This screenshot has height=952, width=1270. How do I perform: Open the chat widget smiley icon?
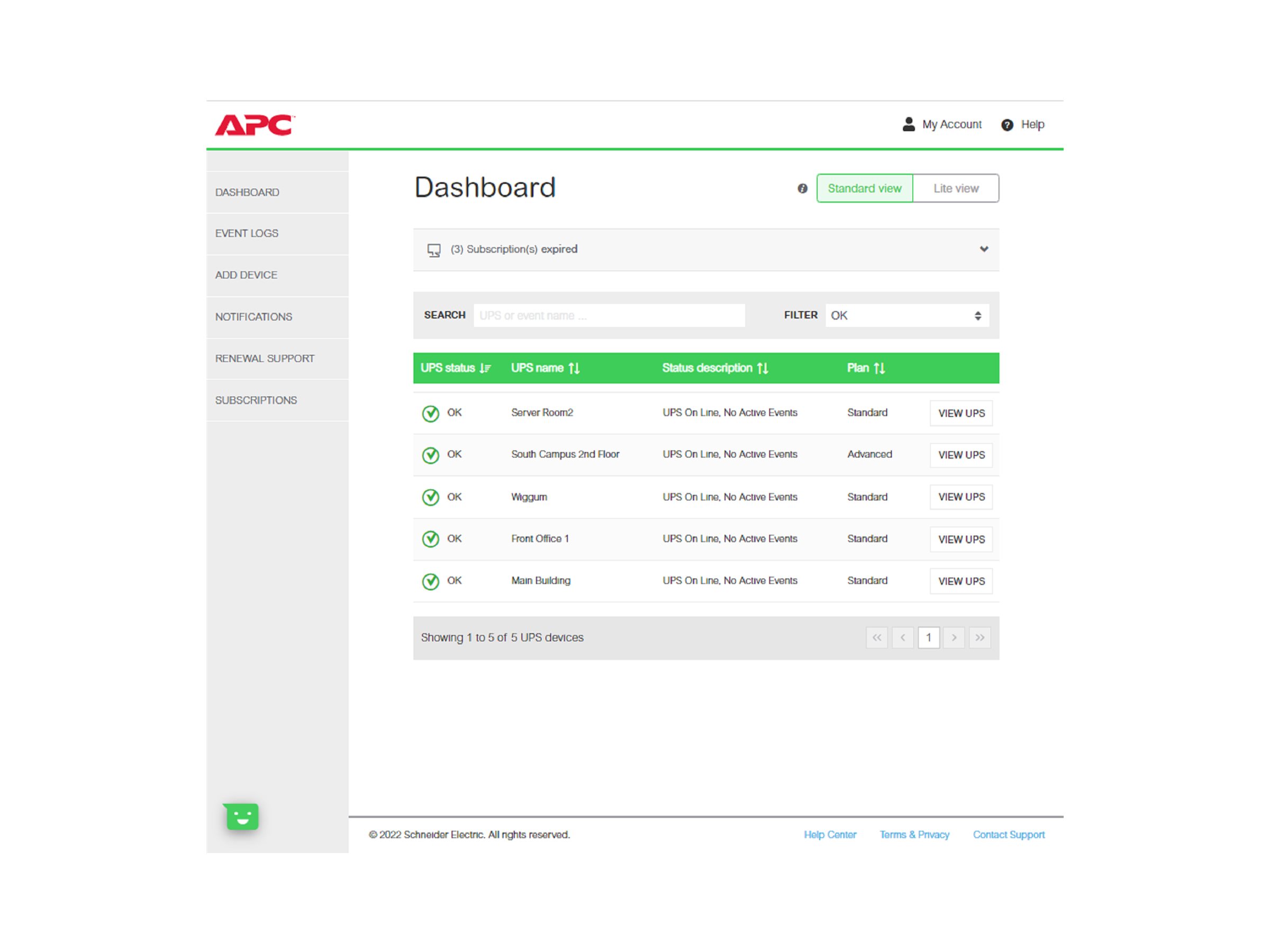coord(241,817)
